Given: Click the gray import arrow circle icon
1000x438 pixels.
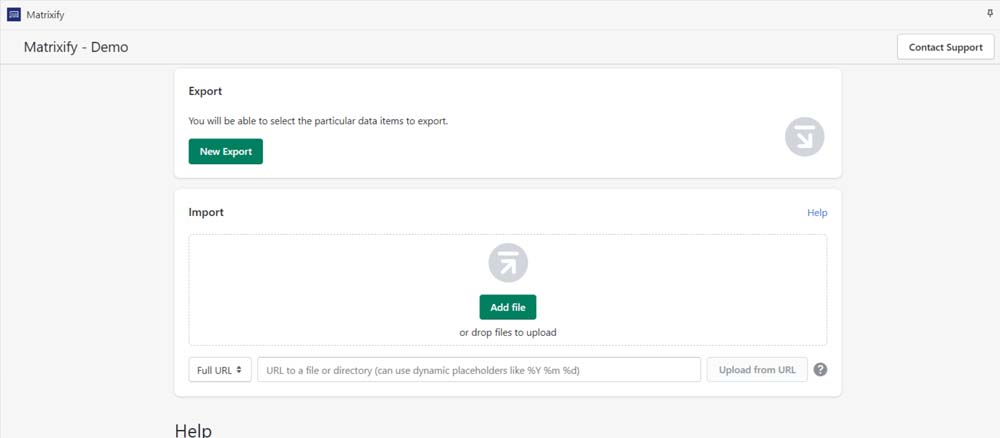Looking at the screenshot, I should point(508,263).
